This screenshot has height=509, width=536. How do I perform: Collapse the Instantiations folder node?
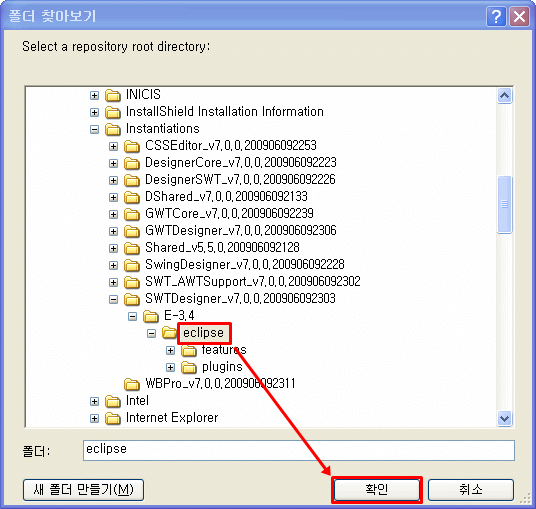94,129
